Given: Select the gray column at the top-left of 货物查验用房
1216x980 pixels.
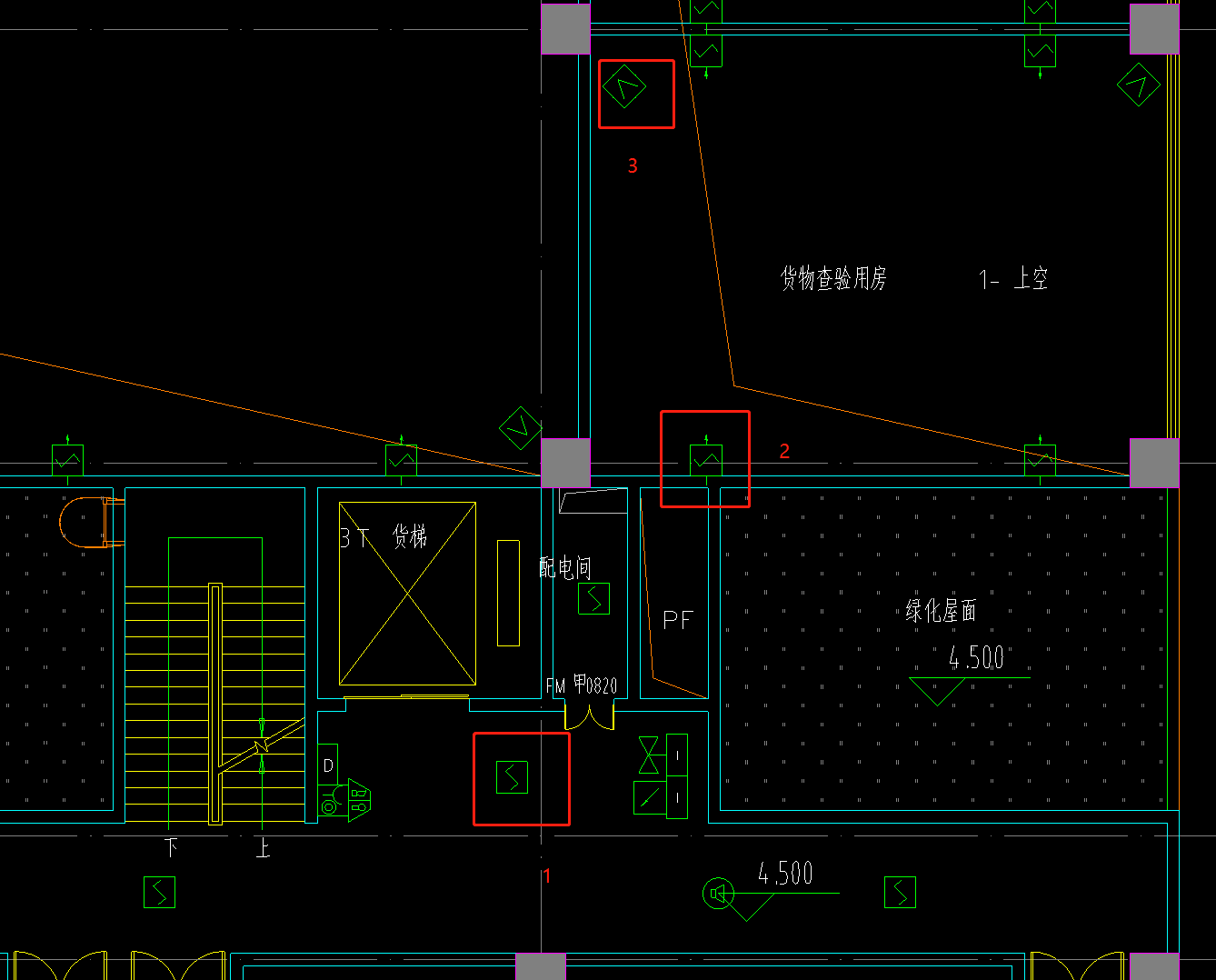Looking at the screenshot, I should pyautogui.click(x=565, y=29).
